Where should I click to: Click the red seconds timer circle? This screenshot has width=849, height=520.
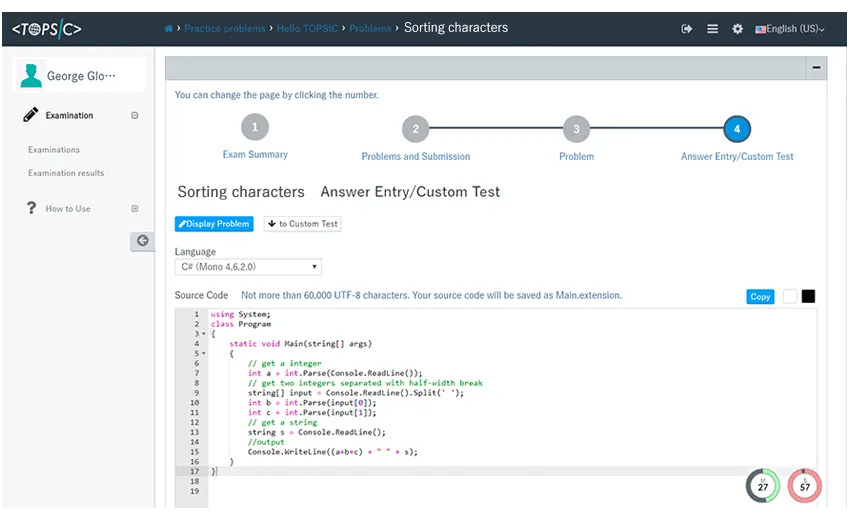tap(805, 485)
